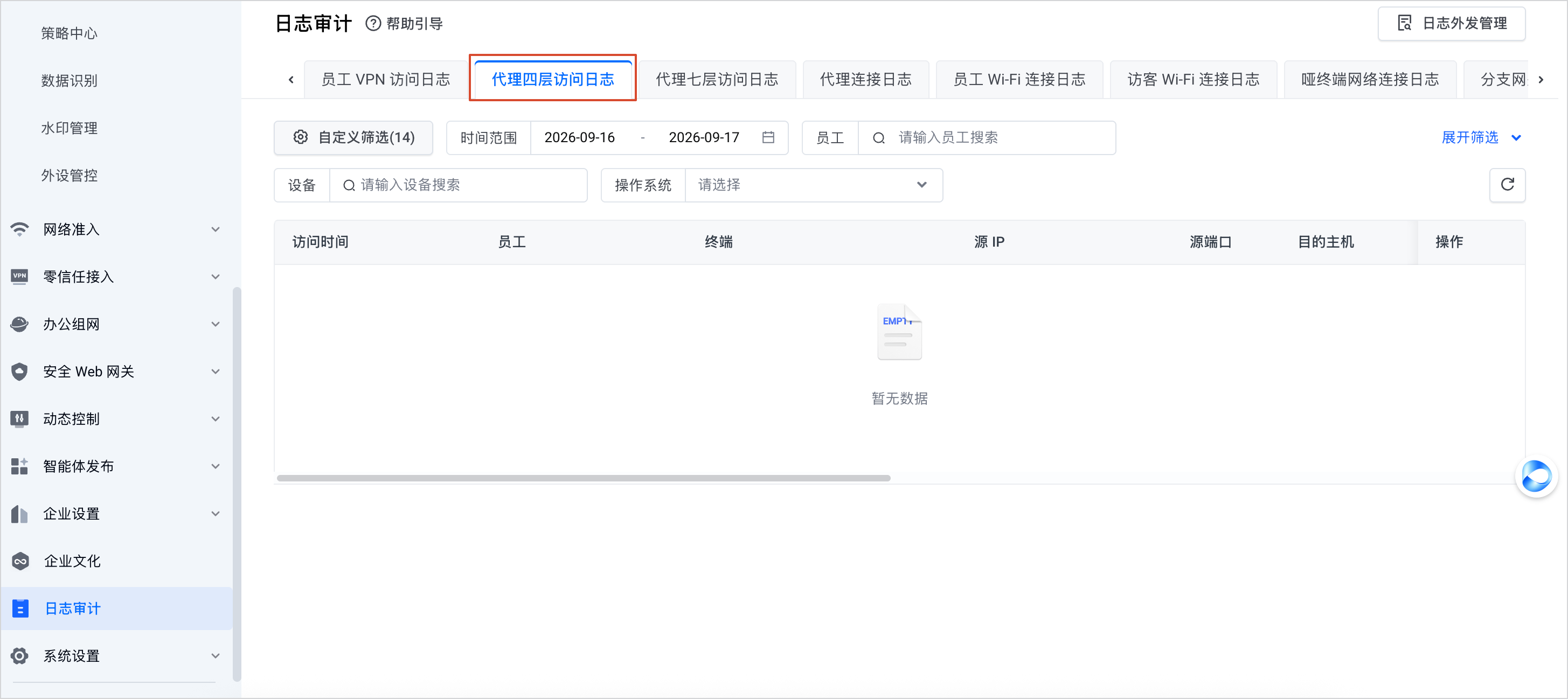Open the 操作系统 请选择 dropdown

click(x=813, y=185)
